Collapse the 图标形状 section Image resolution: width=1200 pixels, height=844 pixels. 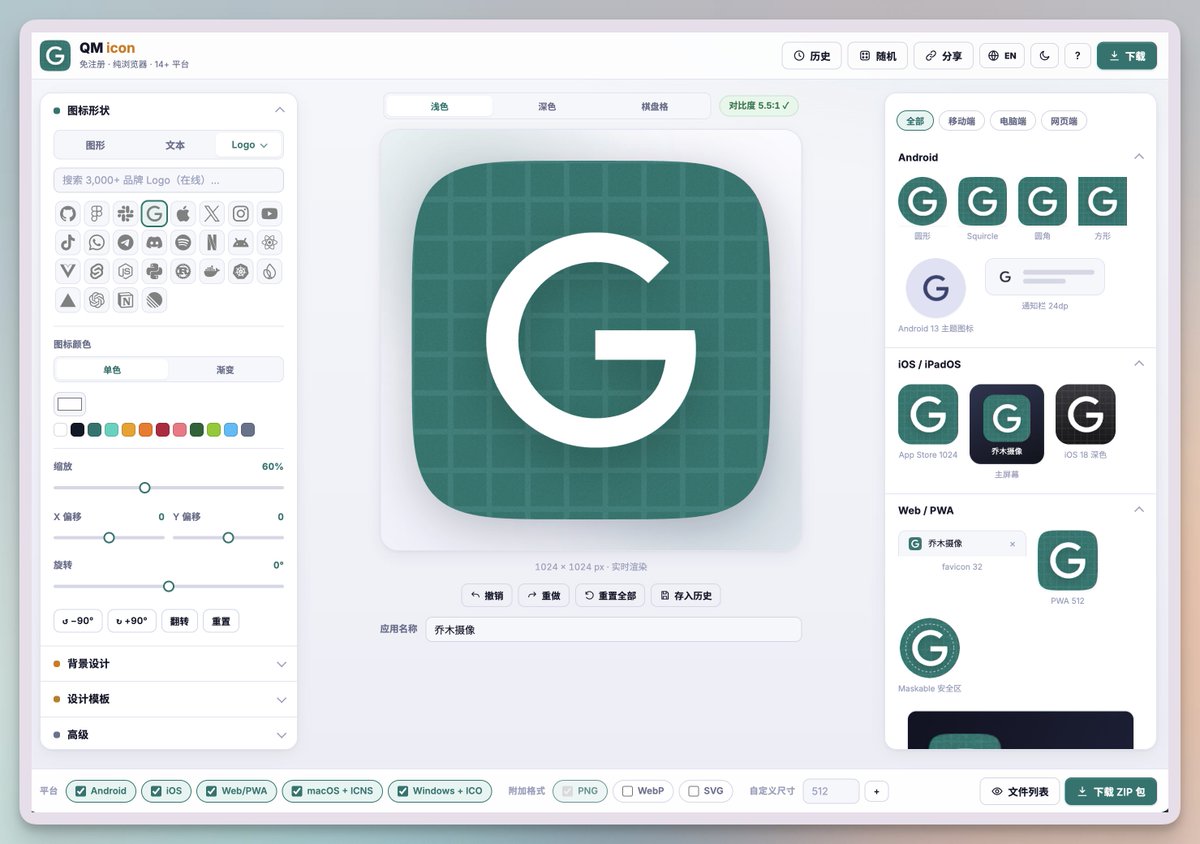pyautogui.click(x=168, y=111)
